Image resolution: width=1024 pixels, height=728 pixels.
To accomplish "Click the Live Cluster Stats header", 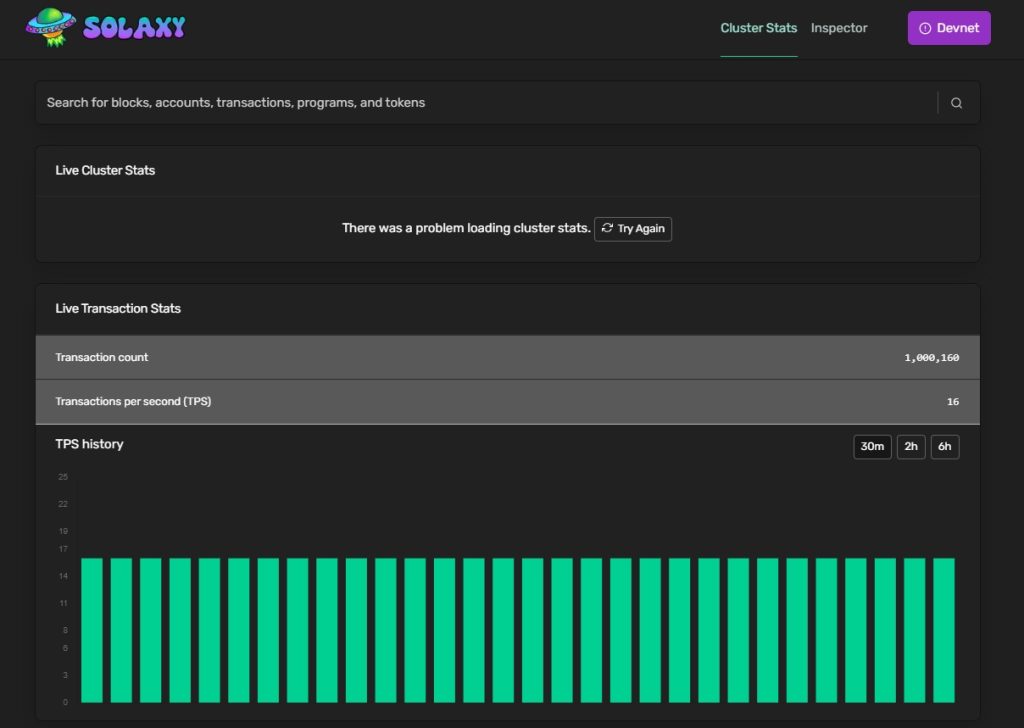I will (105, 170).
